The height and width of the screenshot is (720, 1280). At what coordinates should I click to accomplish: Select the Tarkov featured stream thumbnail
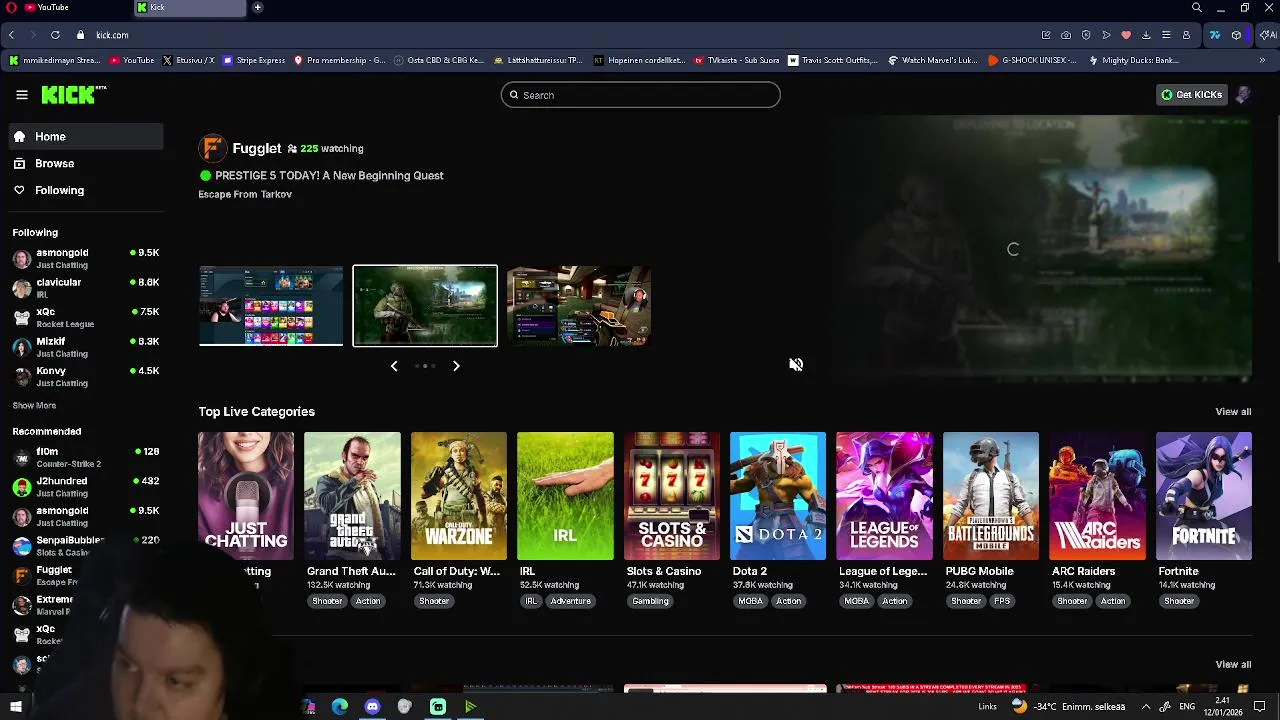(x=425, y=306)
